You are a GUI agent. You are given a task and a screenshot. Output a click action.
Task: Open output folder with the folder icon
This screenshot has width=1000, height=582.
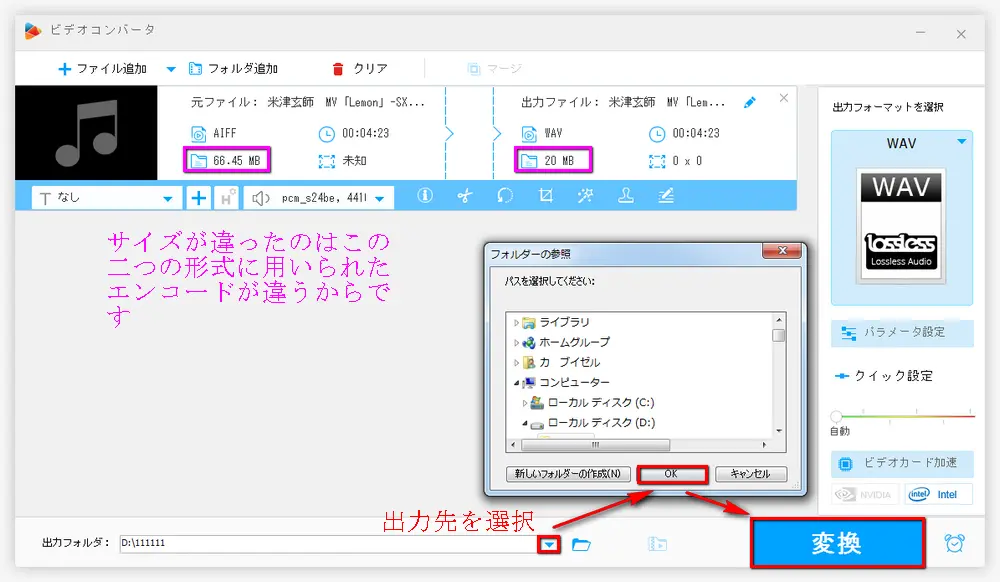pos(581,544)
